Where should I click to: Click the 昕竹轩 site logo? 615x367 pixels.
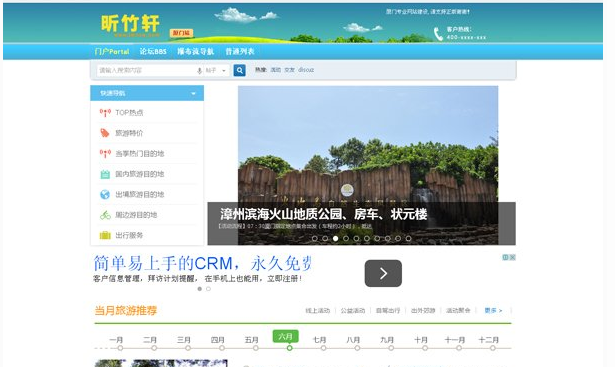click(x=131, y=25)
